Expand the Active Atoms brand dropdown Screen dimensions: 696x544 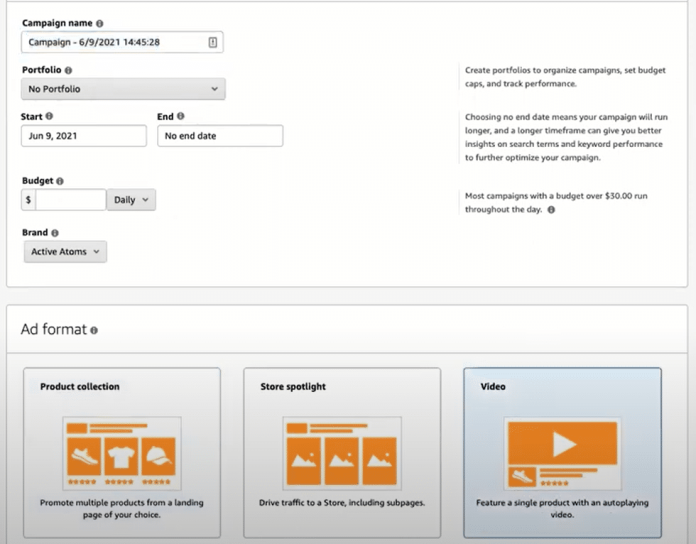(65, 252)
